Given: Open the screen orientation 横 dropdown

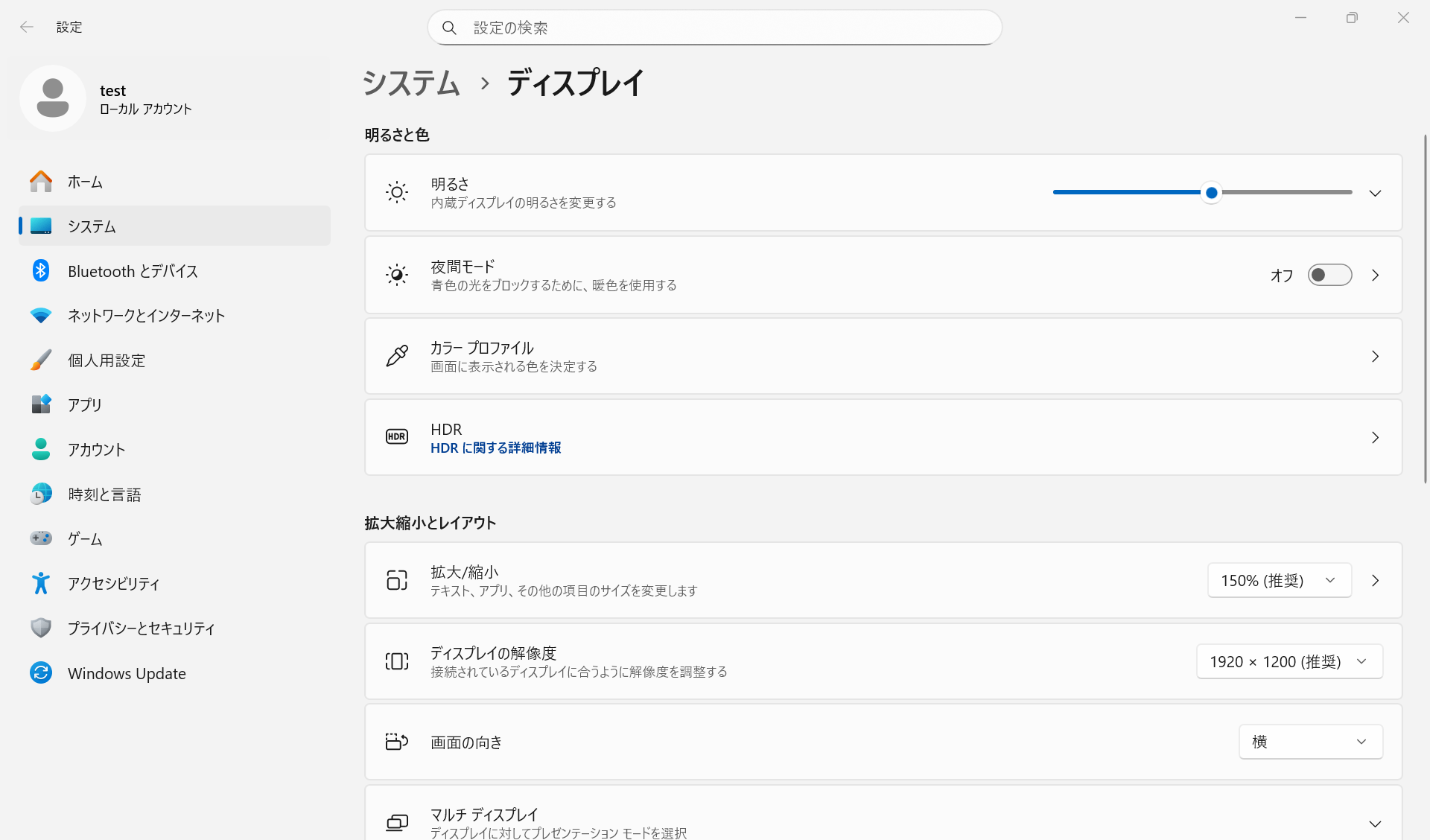Looking at the screenshot, I should [1310, 742].
